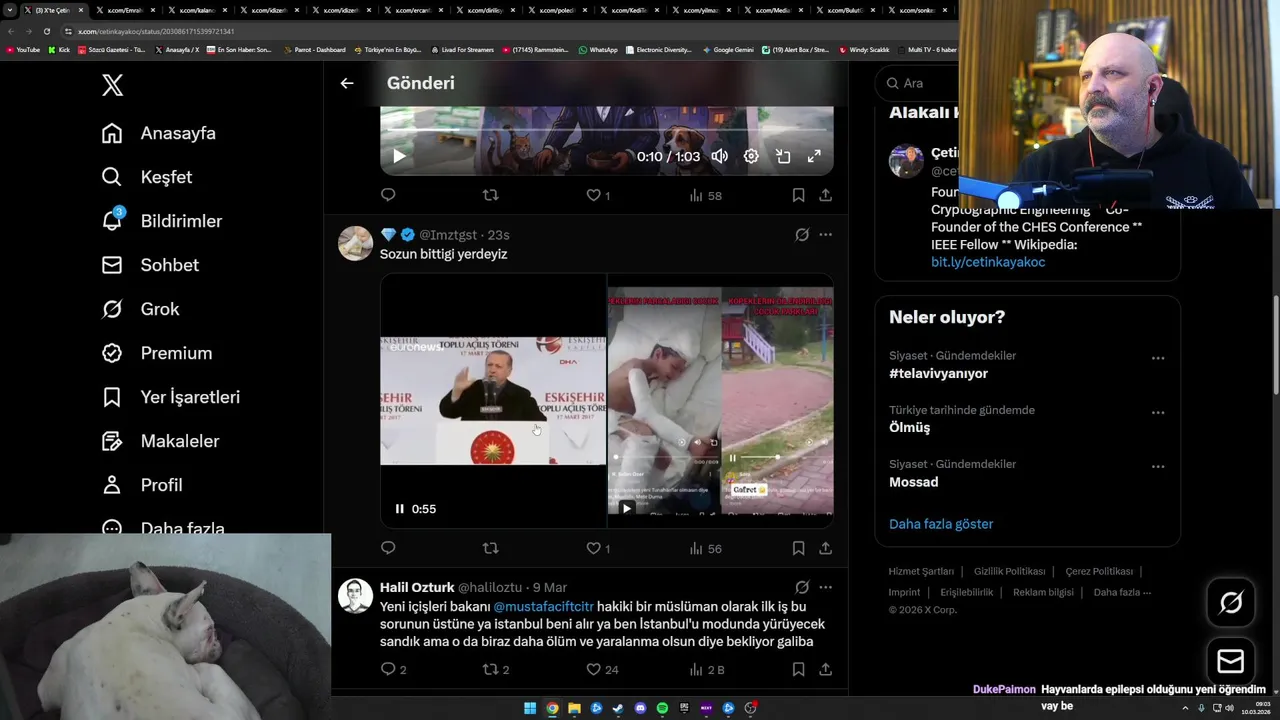The image size is (1280, 720).
Task: Open floating messages envelope button
Action: tap(1231, 661)
